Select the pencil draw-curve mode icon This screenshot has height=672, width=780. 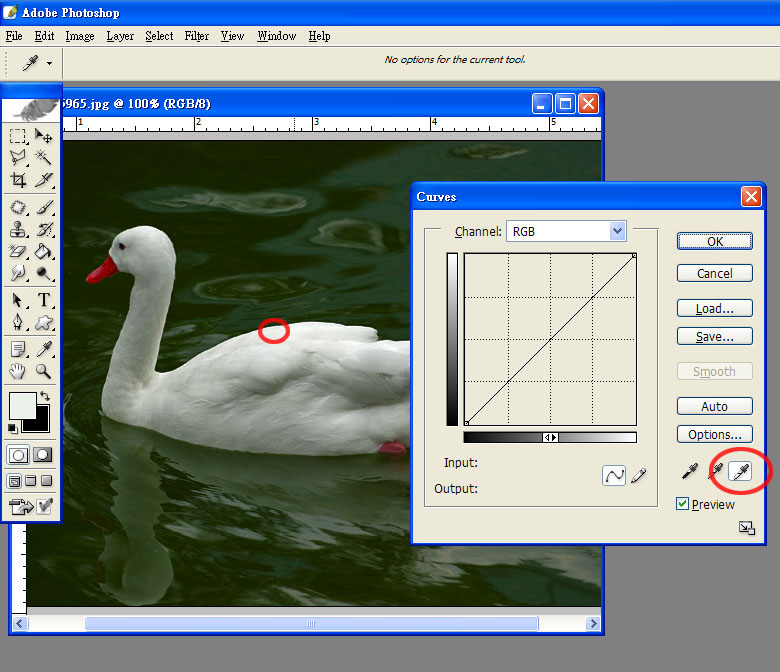(638, 476)
